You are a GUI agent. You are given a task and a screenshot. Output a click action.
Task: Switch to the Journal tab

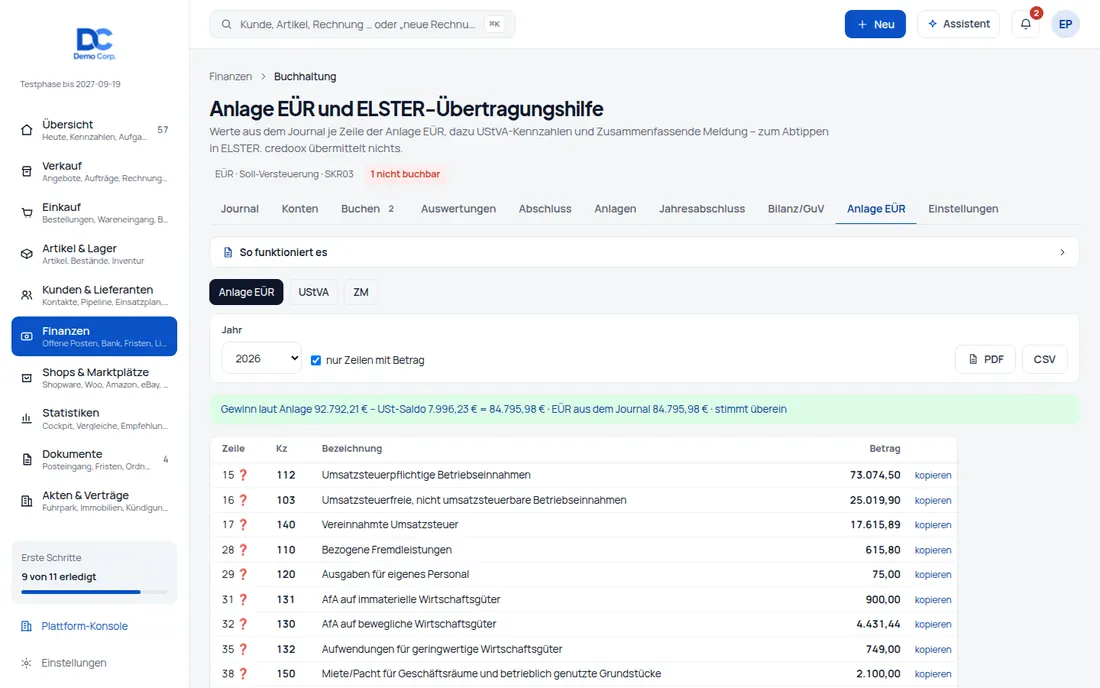240,209
